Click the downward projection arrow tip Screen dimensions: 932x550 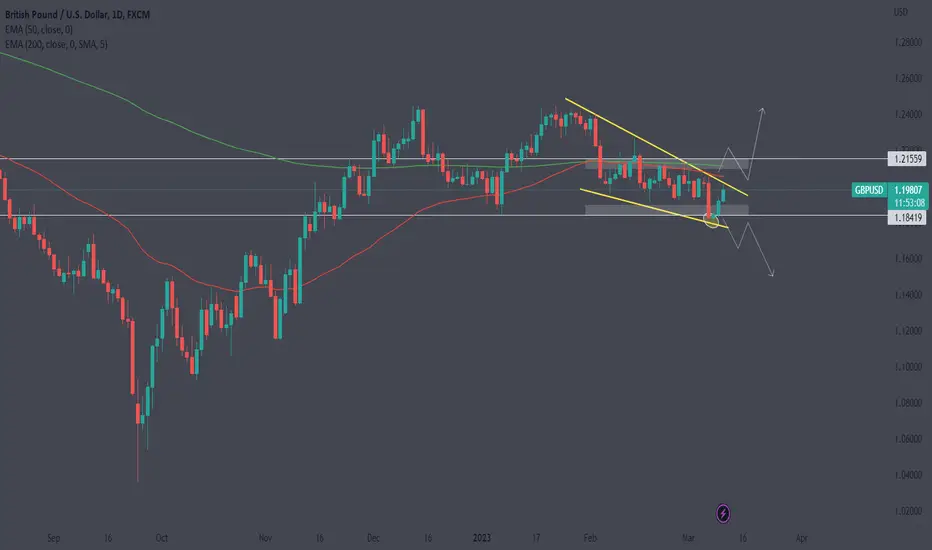coord(772,274)
